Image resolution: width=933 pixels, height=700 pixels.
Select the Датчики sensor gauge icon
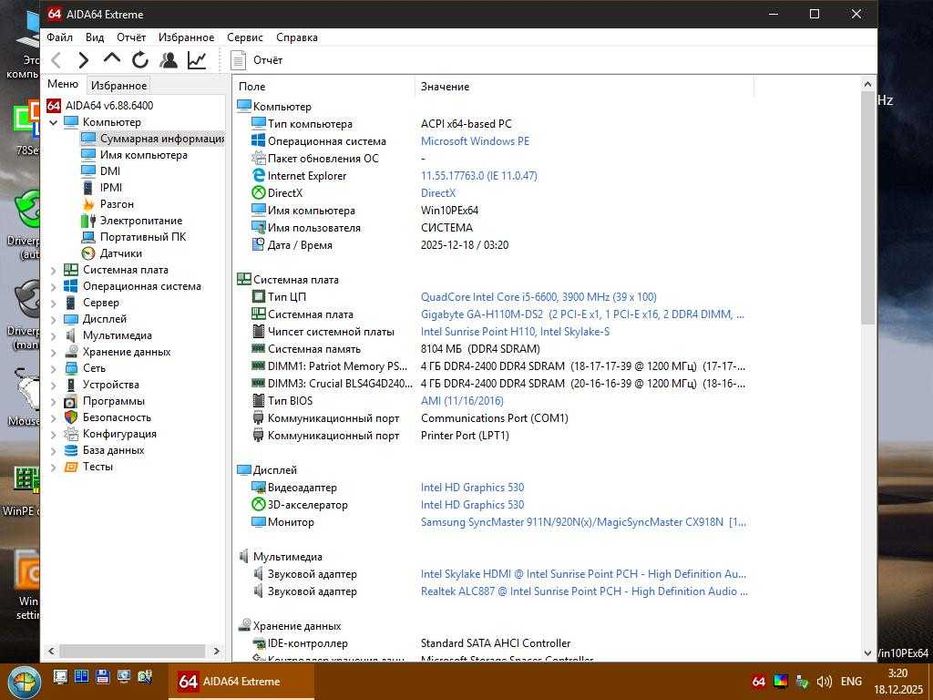[88, 254]
